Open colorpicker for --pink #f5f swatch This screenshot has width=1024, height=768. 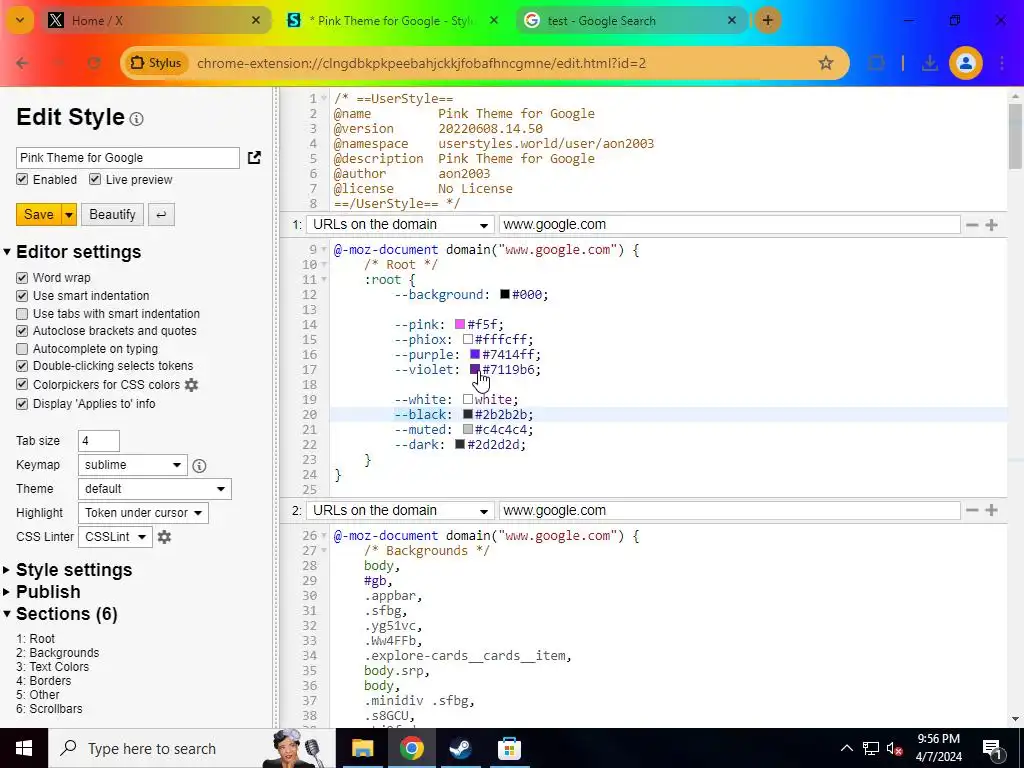[460, 325]
